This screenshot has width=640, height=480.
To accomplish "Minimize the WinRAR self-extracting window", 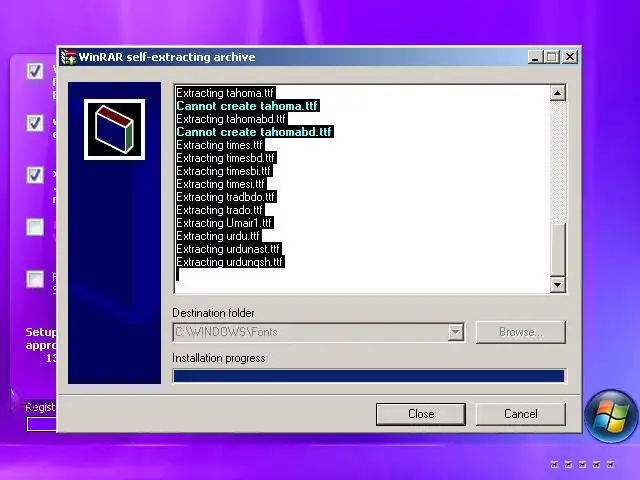I will [x=535, y=57].
